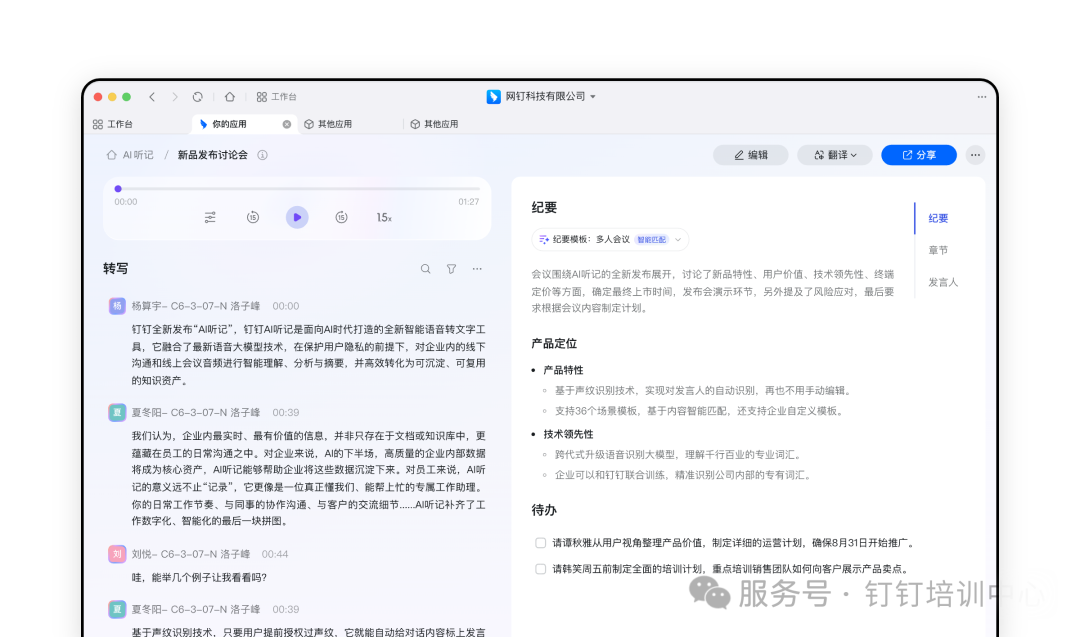Image resolution: width=1080 pixels, height=637 pixels.
Task: Reload the page with refresh icon
Action: (198, 97)
